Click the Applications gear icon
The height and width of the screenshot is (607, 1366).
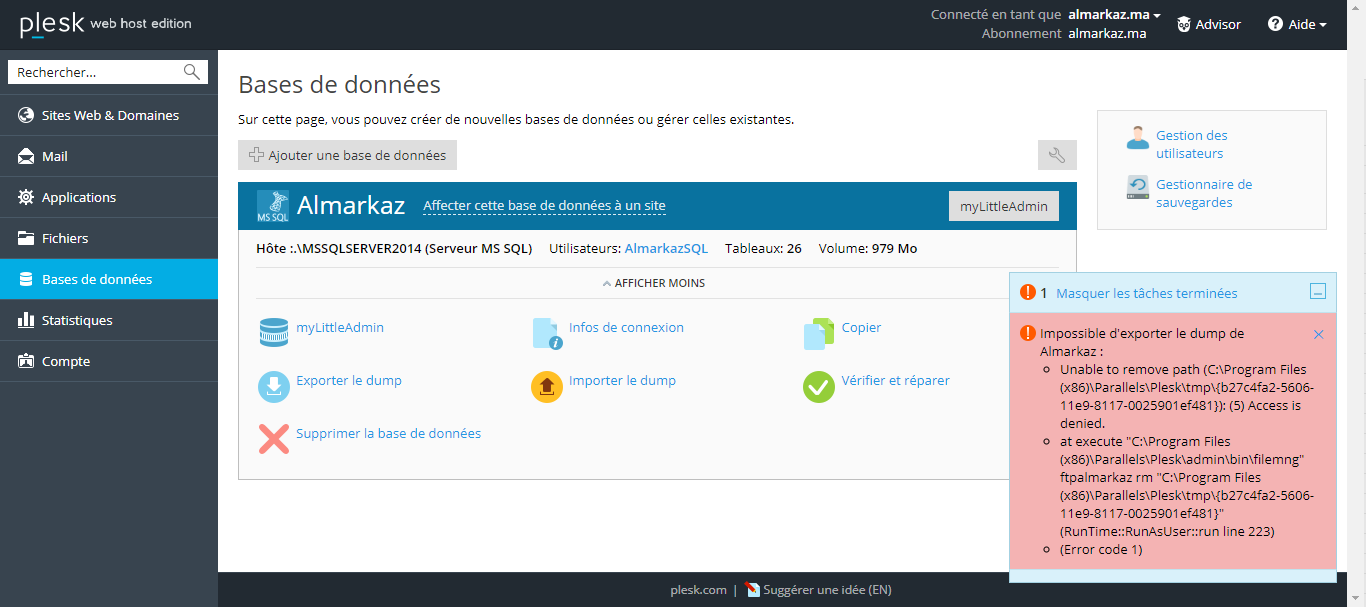click(x=26, y=197)
